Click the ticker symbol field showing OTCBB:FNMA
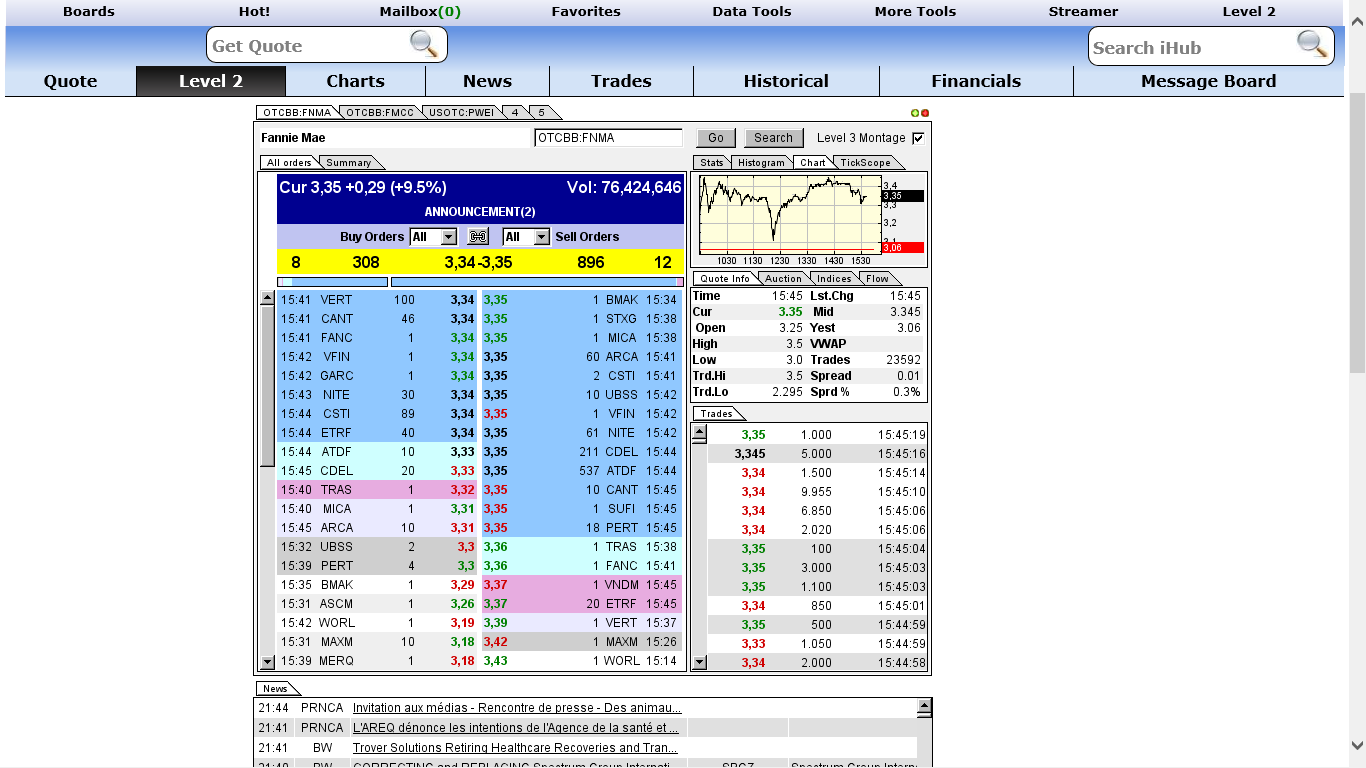The height and width of the screenshot is (768, 1366). 608,138
